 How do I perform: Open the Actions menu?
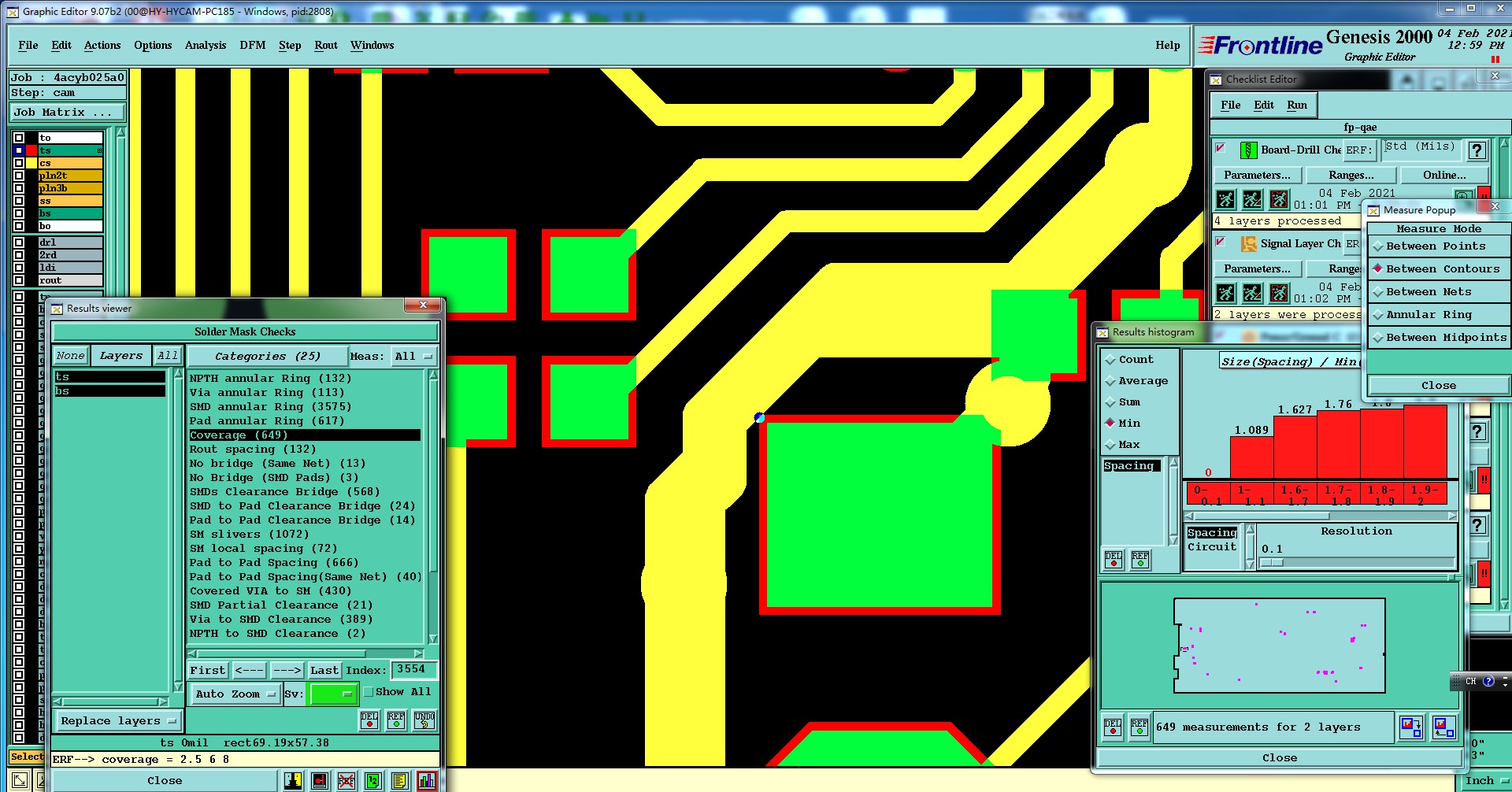[x=102, y=46]
